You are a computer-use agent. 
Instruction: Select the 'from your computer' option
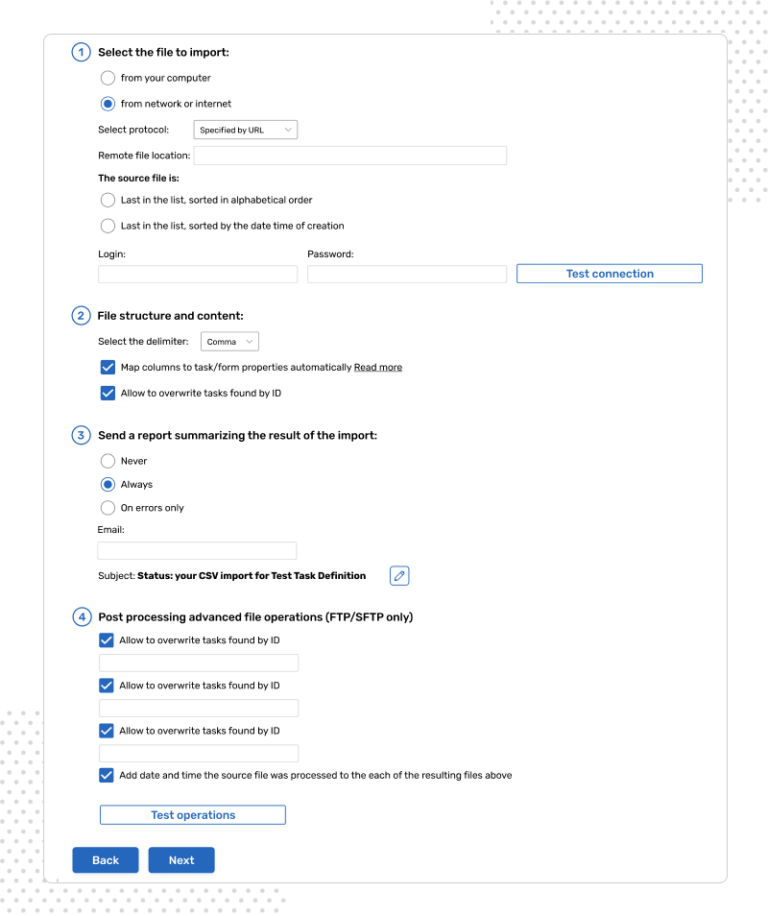tap(107, 77)
